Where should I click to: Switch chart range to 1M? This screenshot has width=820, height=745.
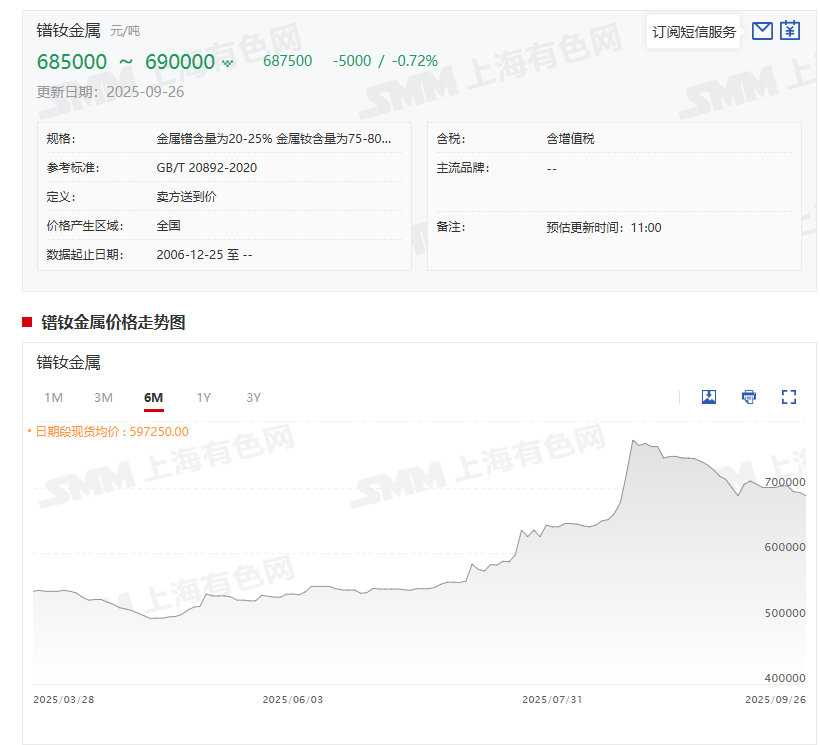coord(53,398)
